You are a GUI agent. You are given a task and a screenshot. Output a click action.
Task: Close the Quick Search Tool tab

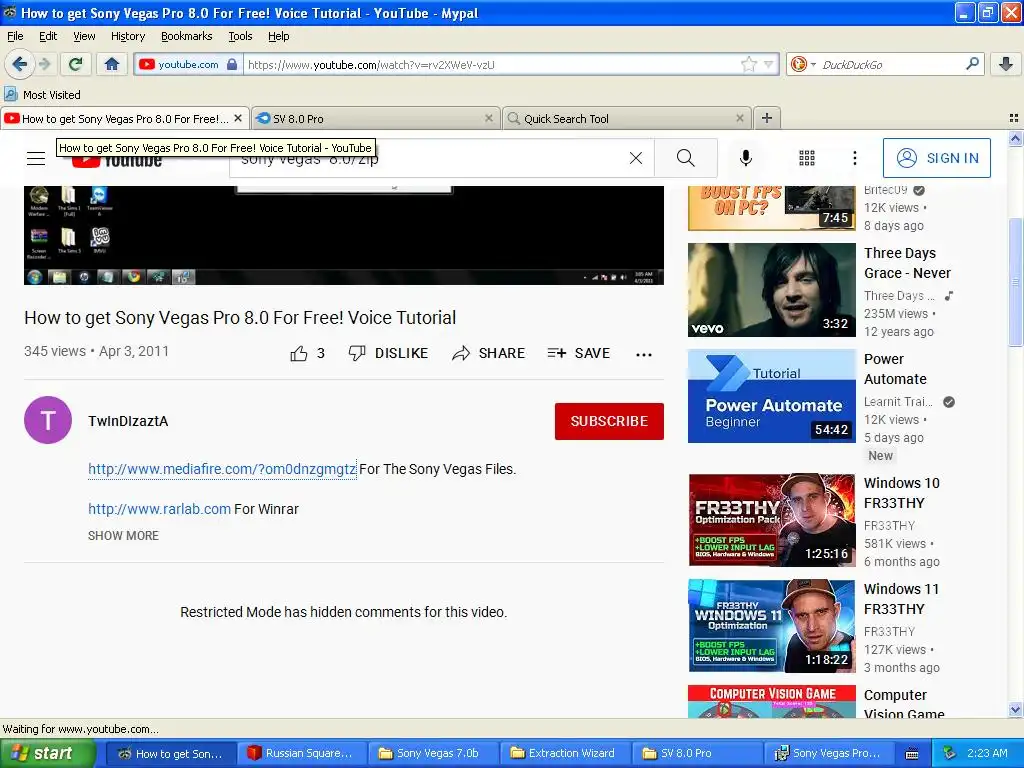739,118
